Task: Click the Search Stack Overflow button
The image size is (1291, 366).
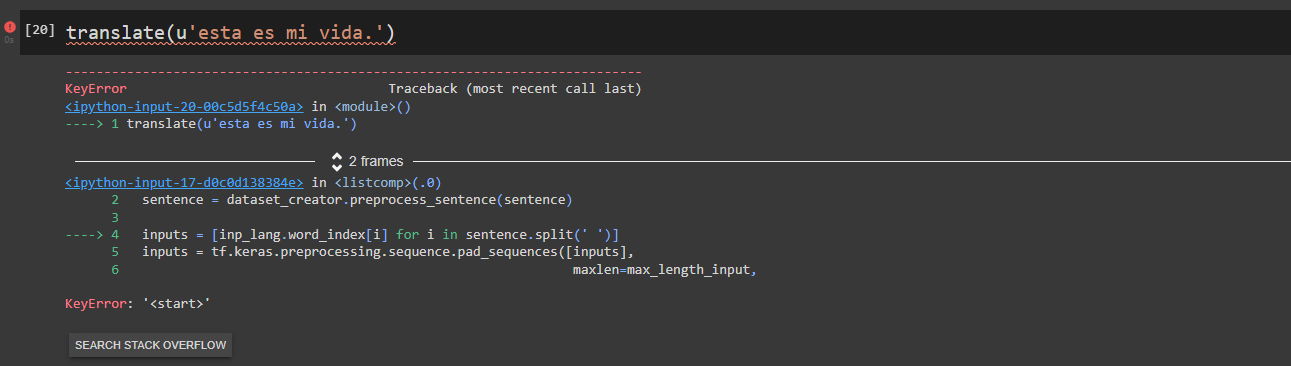Action: [x=151, y=346]
